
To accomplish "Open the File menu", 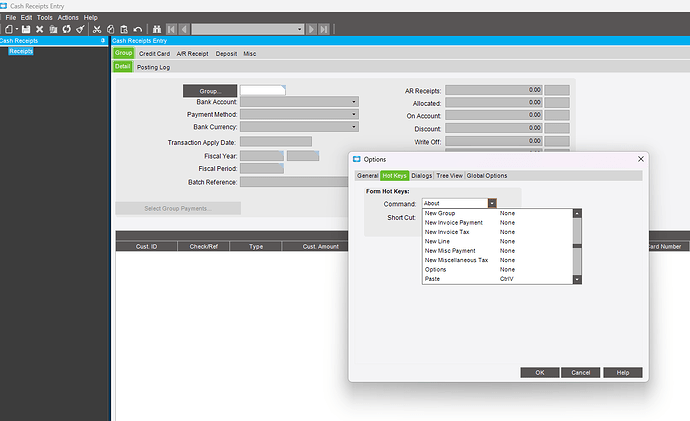I will click(x=11, y=18).
